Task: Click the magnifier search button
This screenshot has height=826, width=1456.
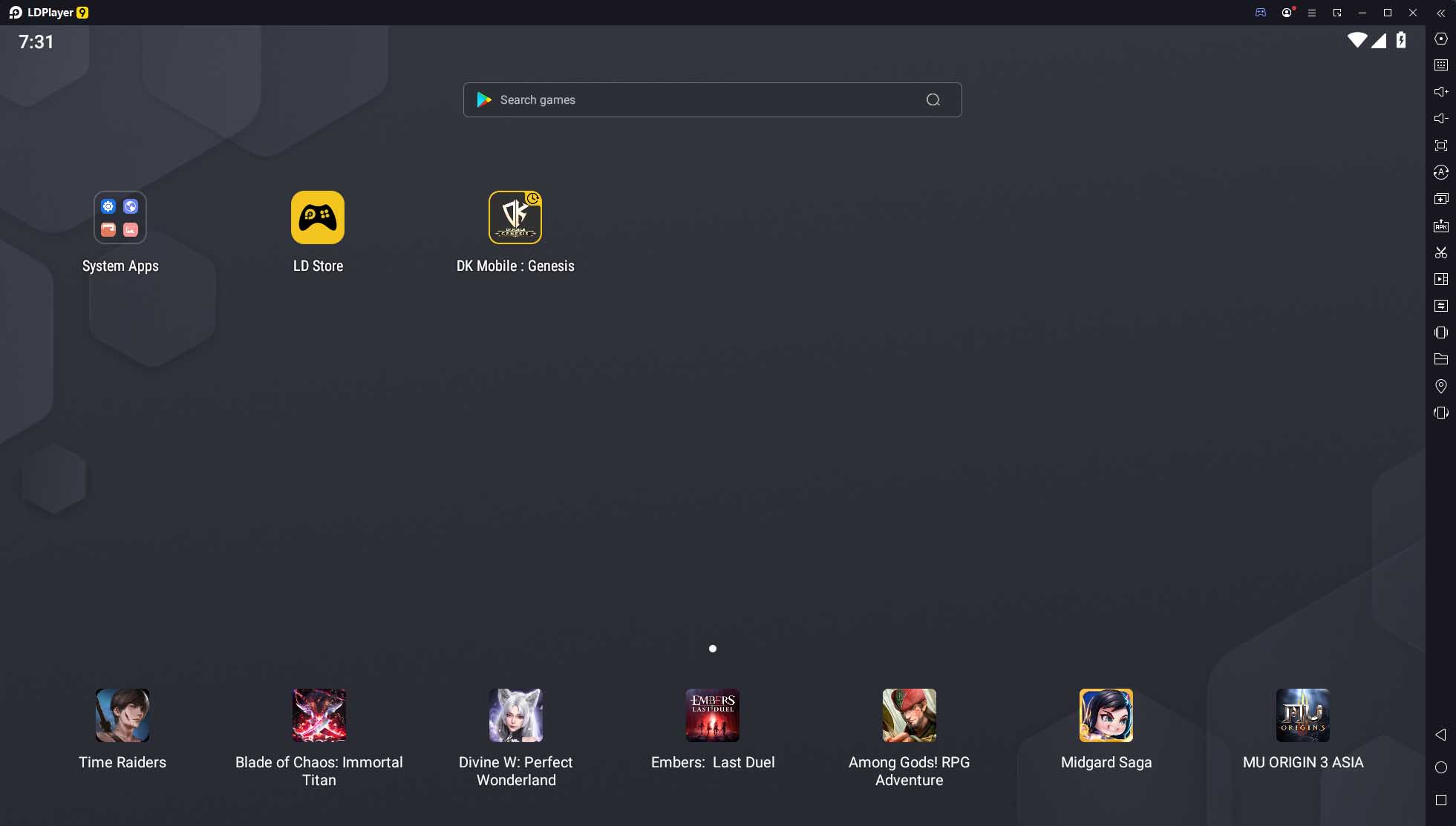Action: (933, 99)
